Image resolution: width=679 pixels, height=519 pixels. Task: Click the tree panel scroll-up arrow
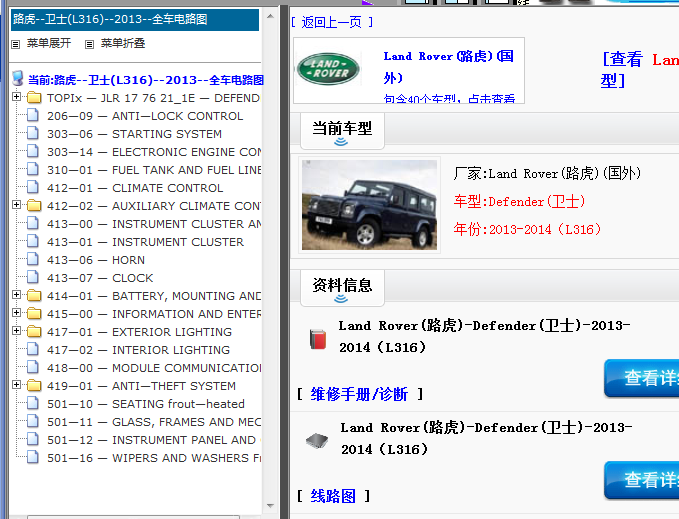click(x=271, y=16)
